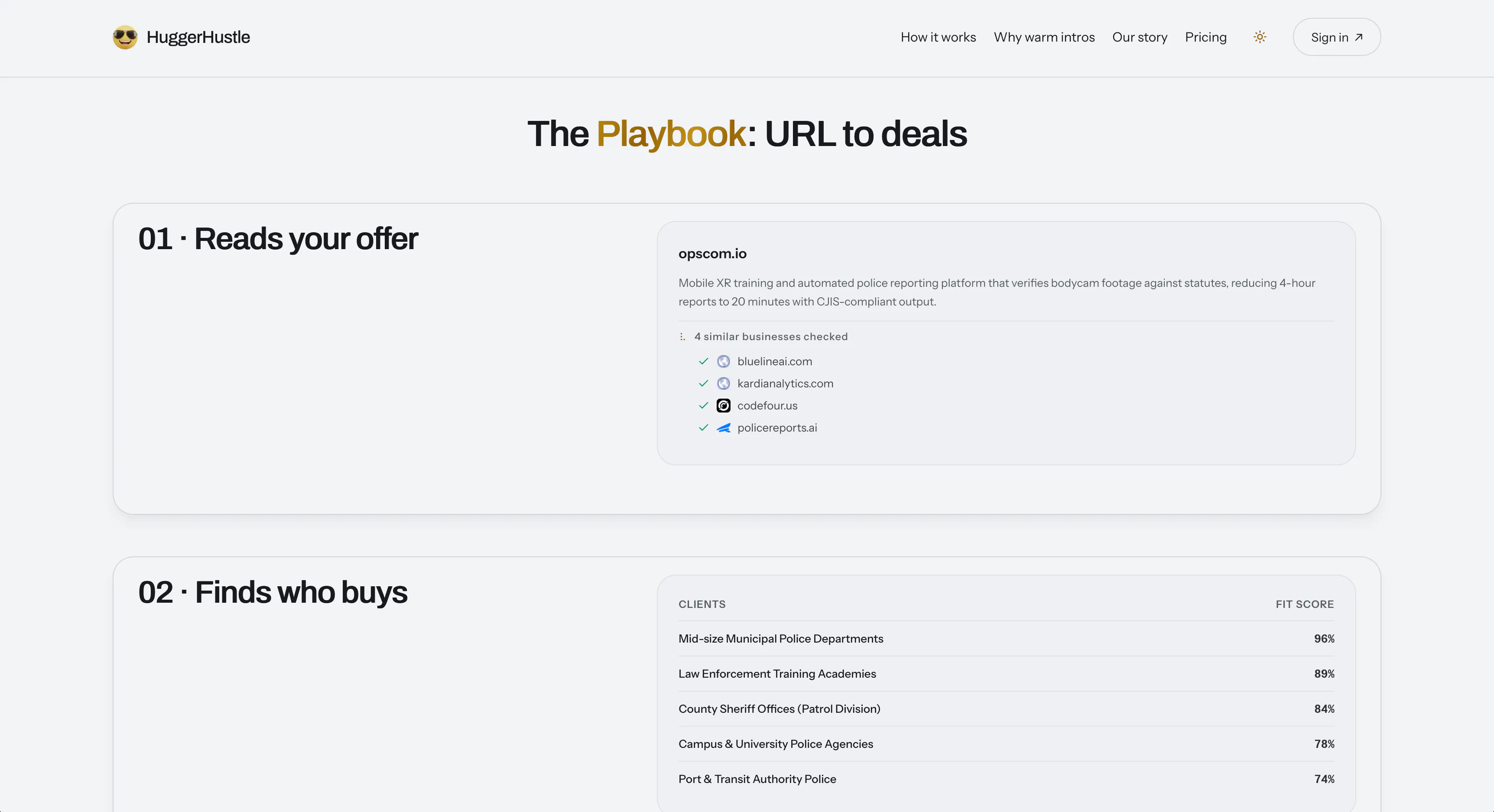Open the Pricing nav link
Screen dimensions: 1494x812
[1206, 37]
